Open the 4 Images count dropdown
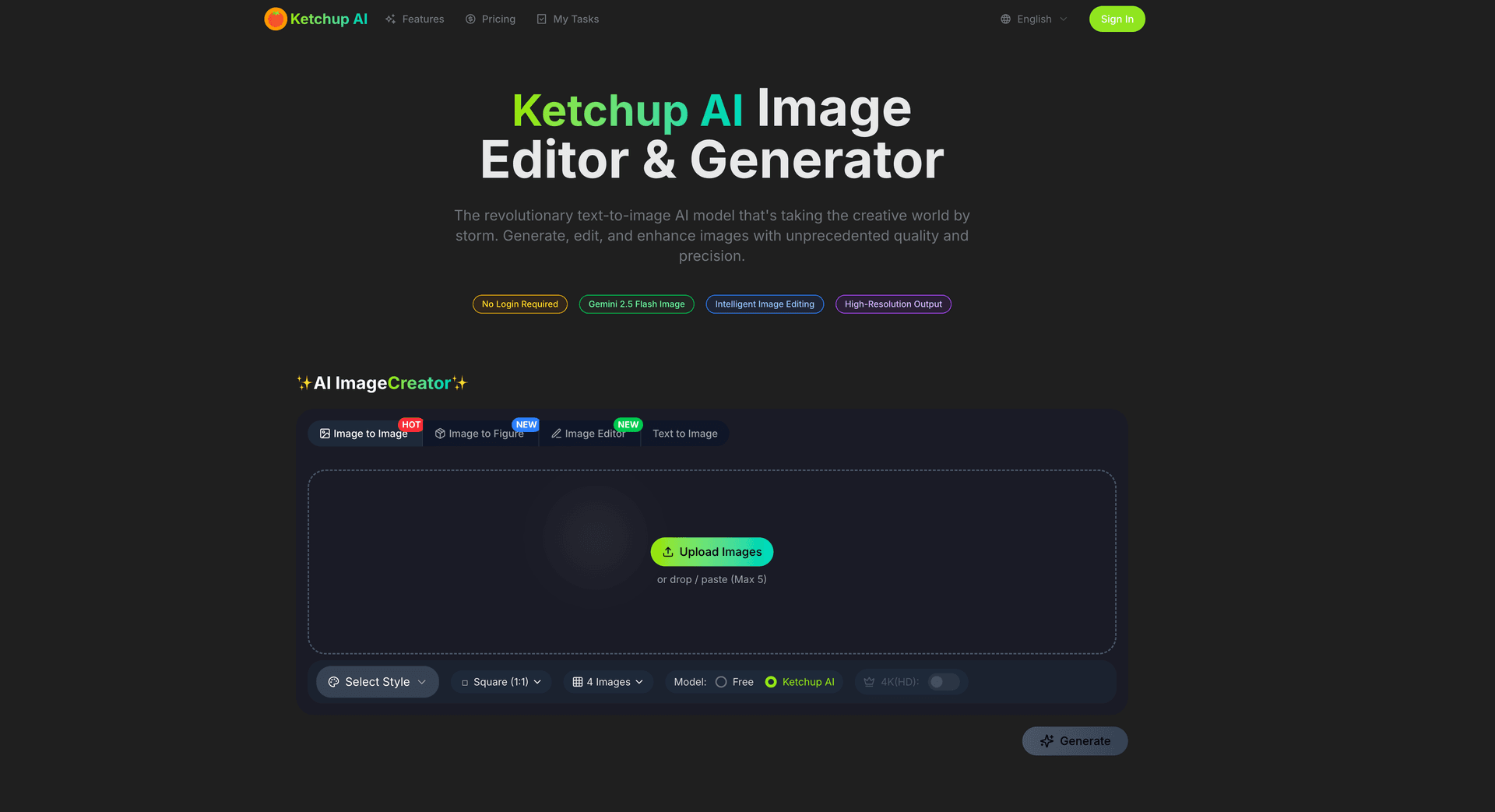Viewport: 1495px width, 812px height. [x=607, y=681]
